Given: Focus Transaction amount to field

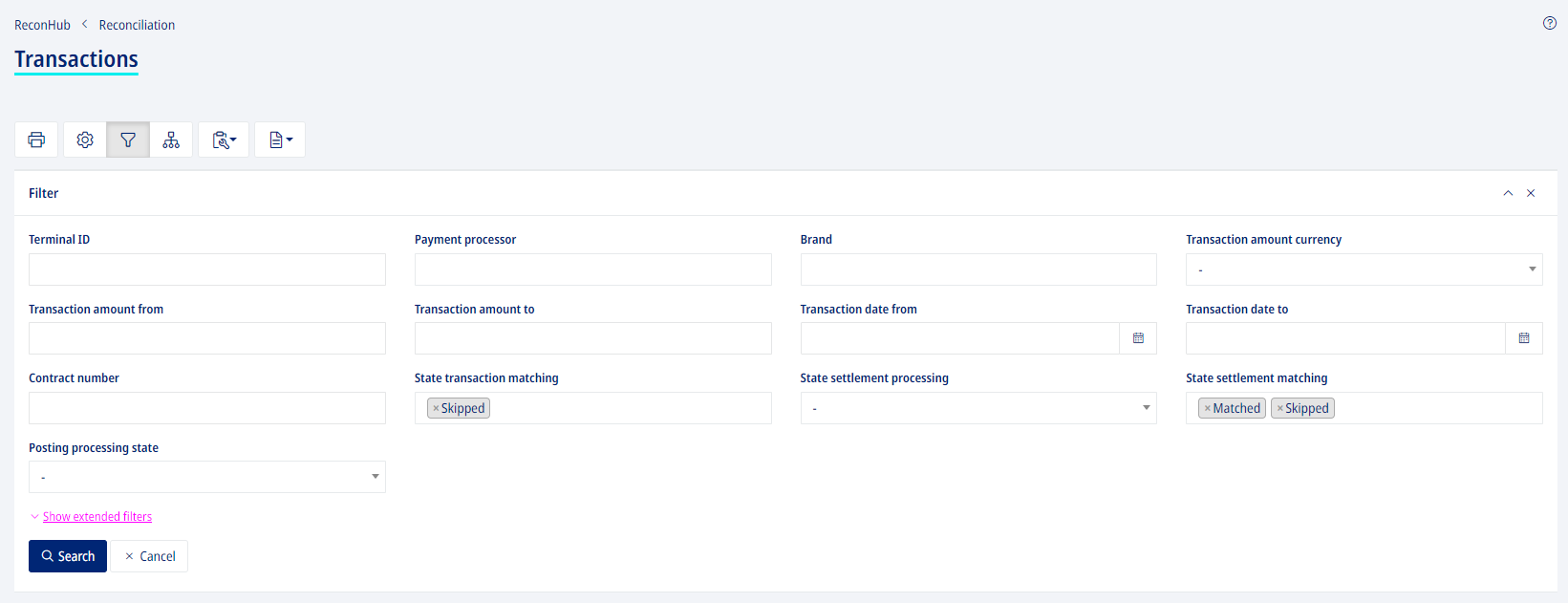Looking at the screenshot, I should tap(592, 338).
